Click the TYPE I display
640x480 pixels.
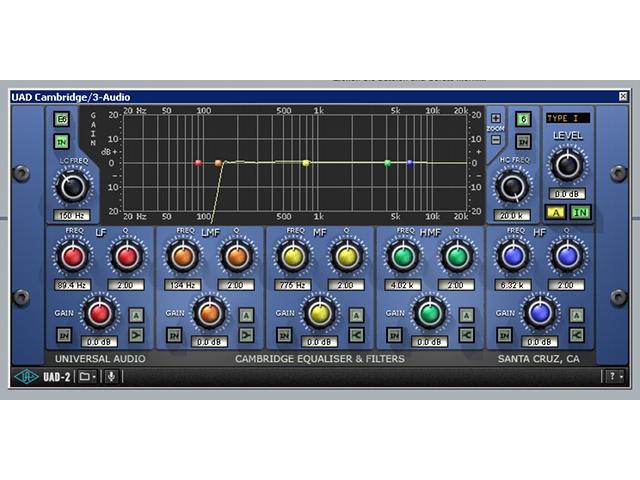pos(568,118)
